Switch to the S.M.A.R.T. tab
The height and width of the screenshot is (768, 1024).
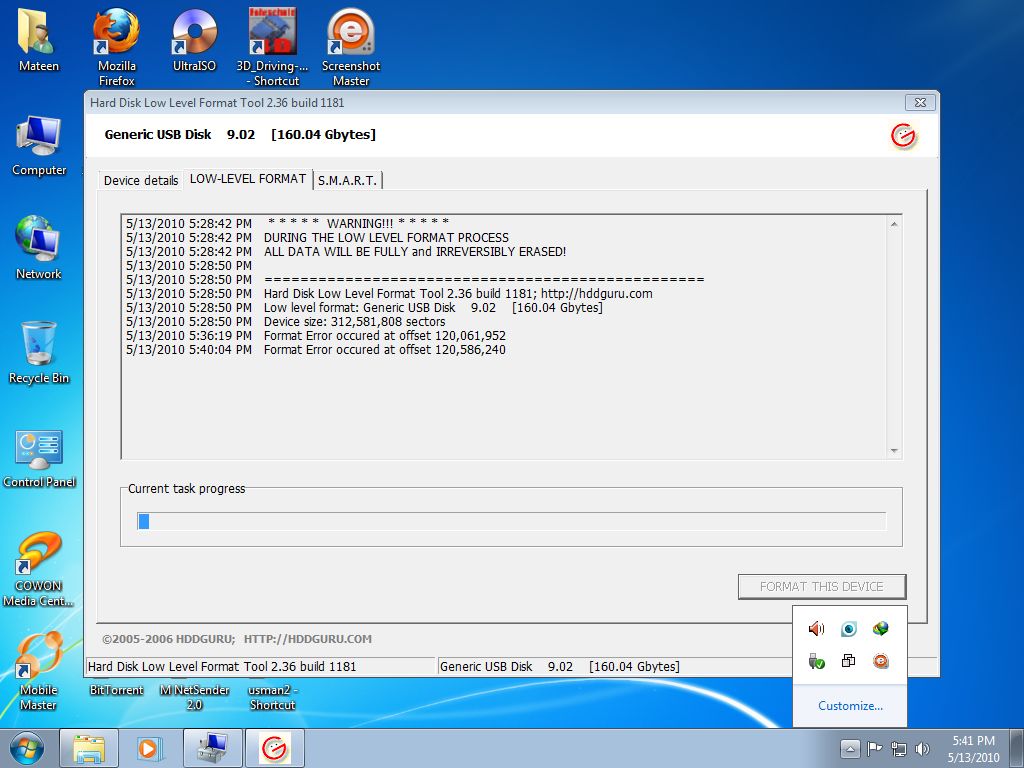click(347, 181)
